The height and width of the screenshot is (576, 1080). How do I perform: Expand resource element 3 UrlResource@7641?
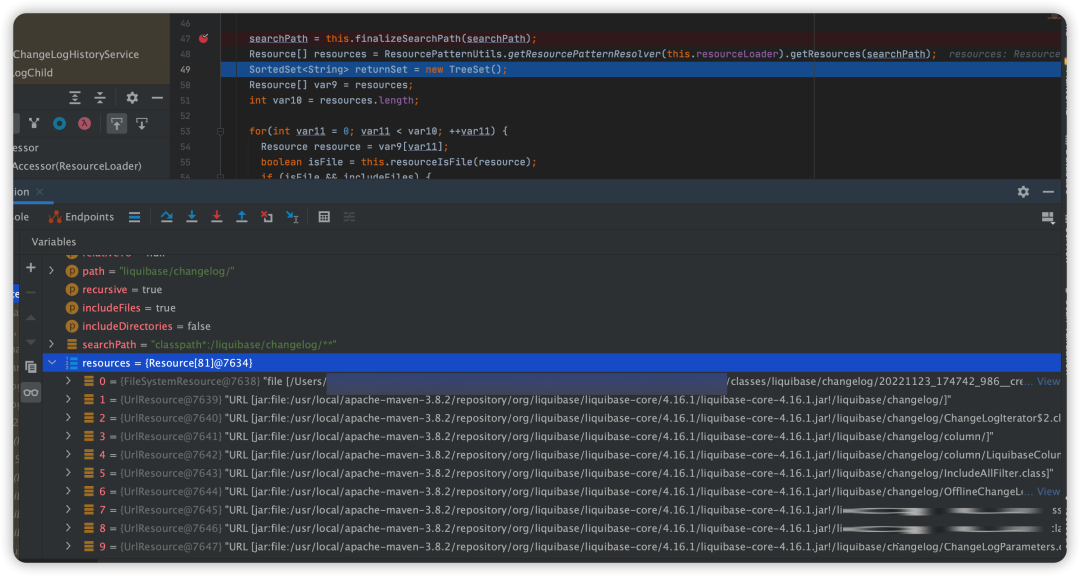(68, 436)
